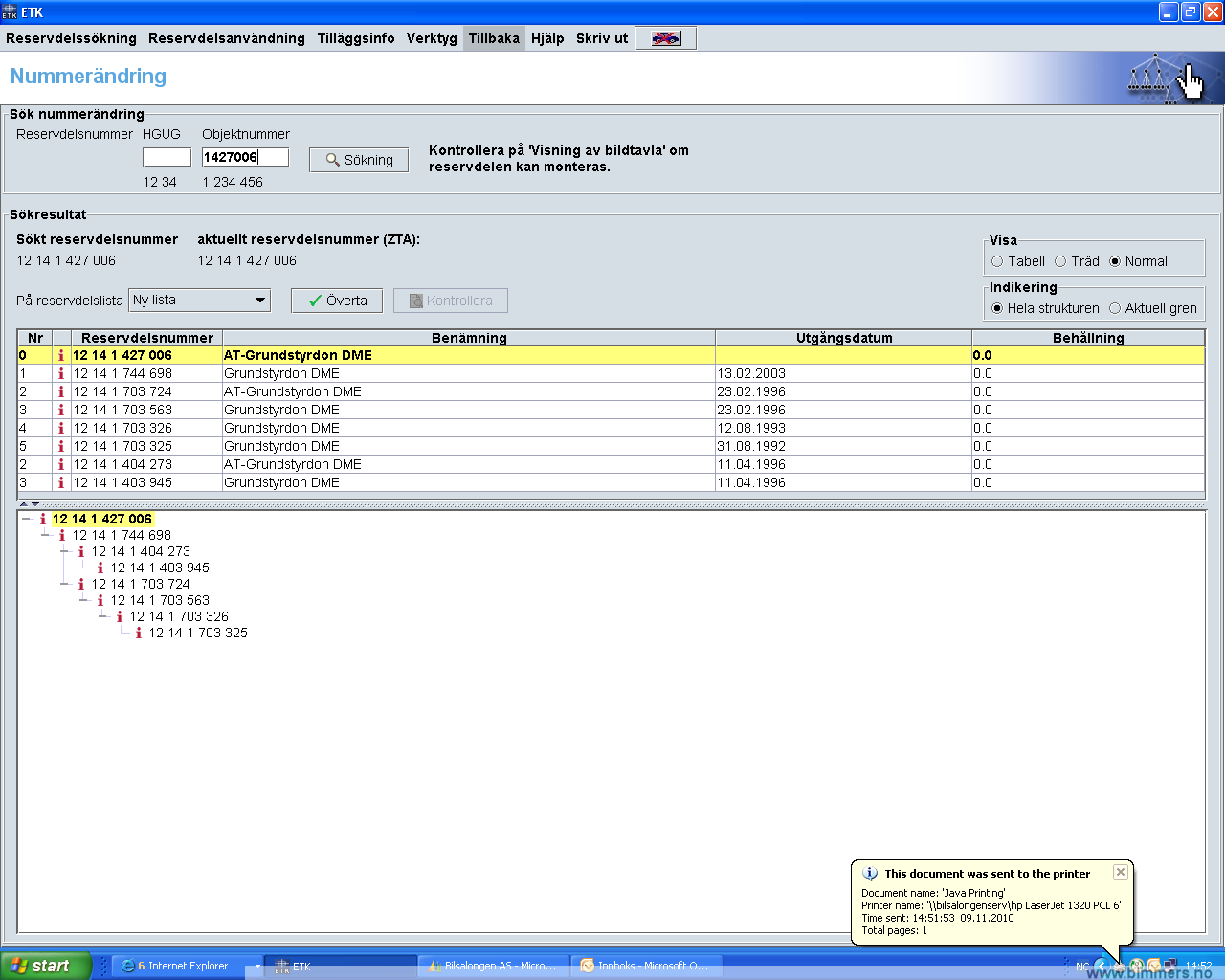Screen dimensions: 1225x980
Task: Click Skriv ut menu item
Action: pos(602,38)
